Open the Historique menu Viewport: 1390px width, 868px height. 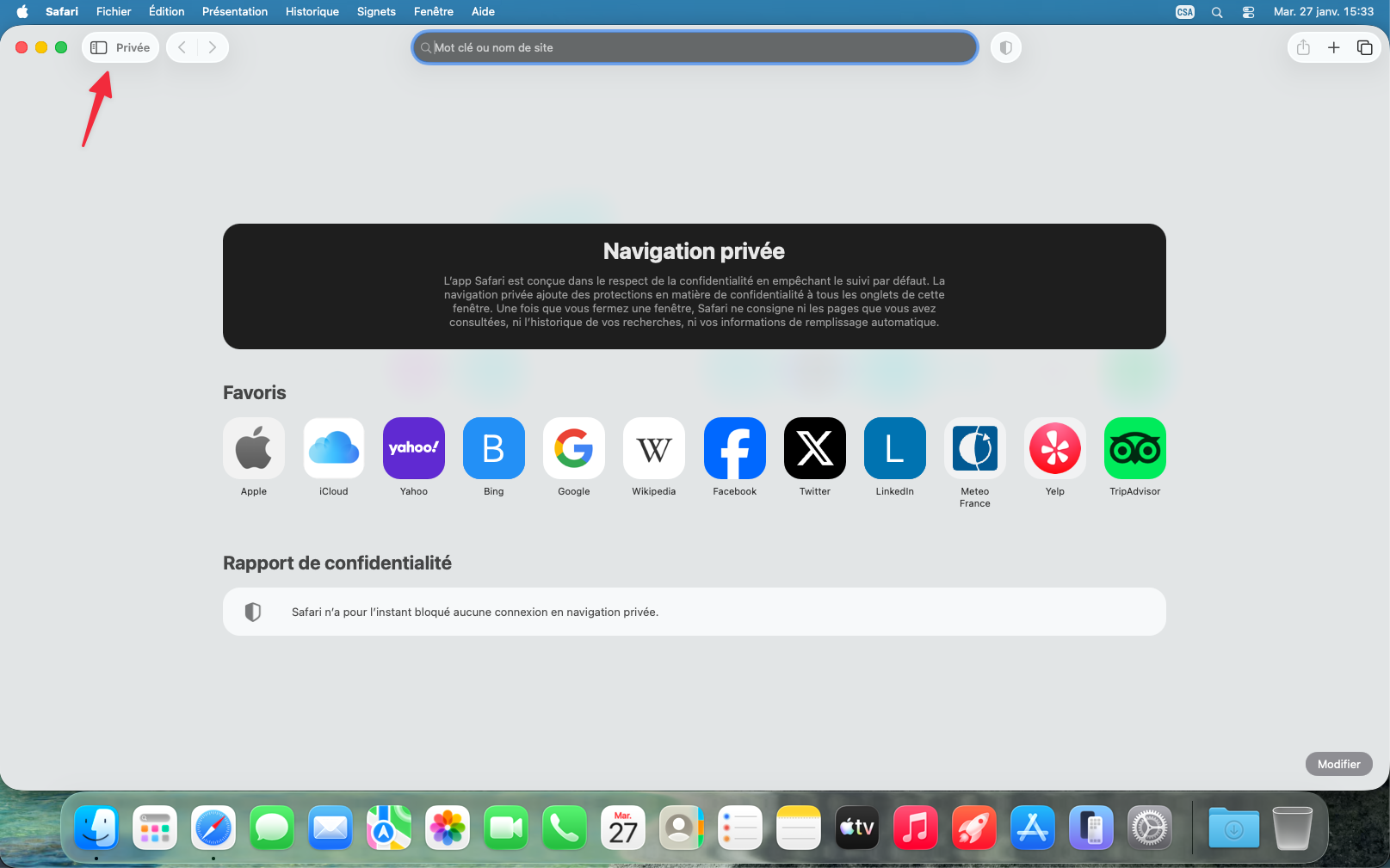tap(312, 12)
